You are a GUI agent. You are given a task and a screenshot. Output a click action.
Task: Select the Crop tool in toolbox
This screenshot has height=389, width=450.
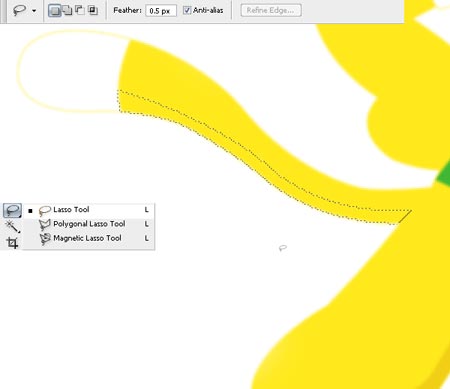click(12, 242)
